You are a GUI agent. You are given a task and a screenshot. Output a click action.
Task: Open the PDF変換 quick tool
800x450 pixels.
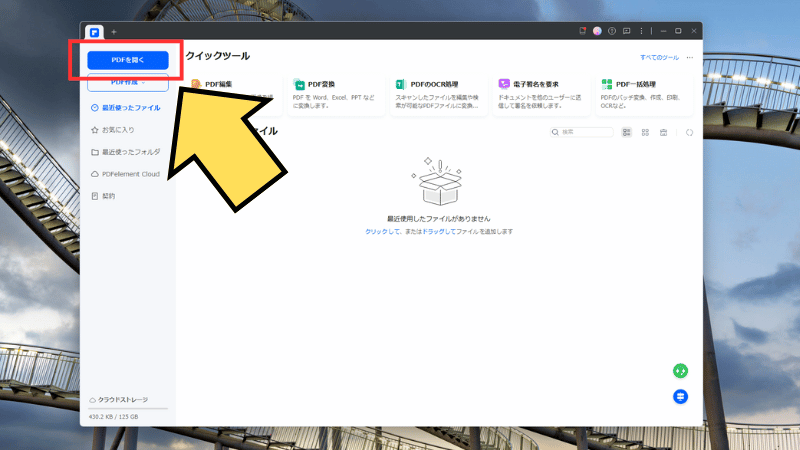pyautogui.click(x=336, y=95)
